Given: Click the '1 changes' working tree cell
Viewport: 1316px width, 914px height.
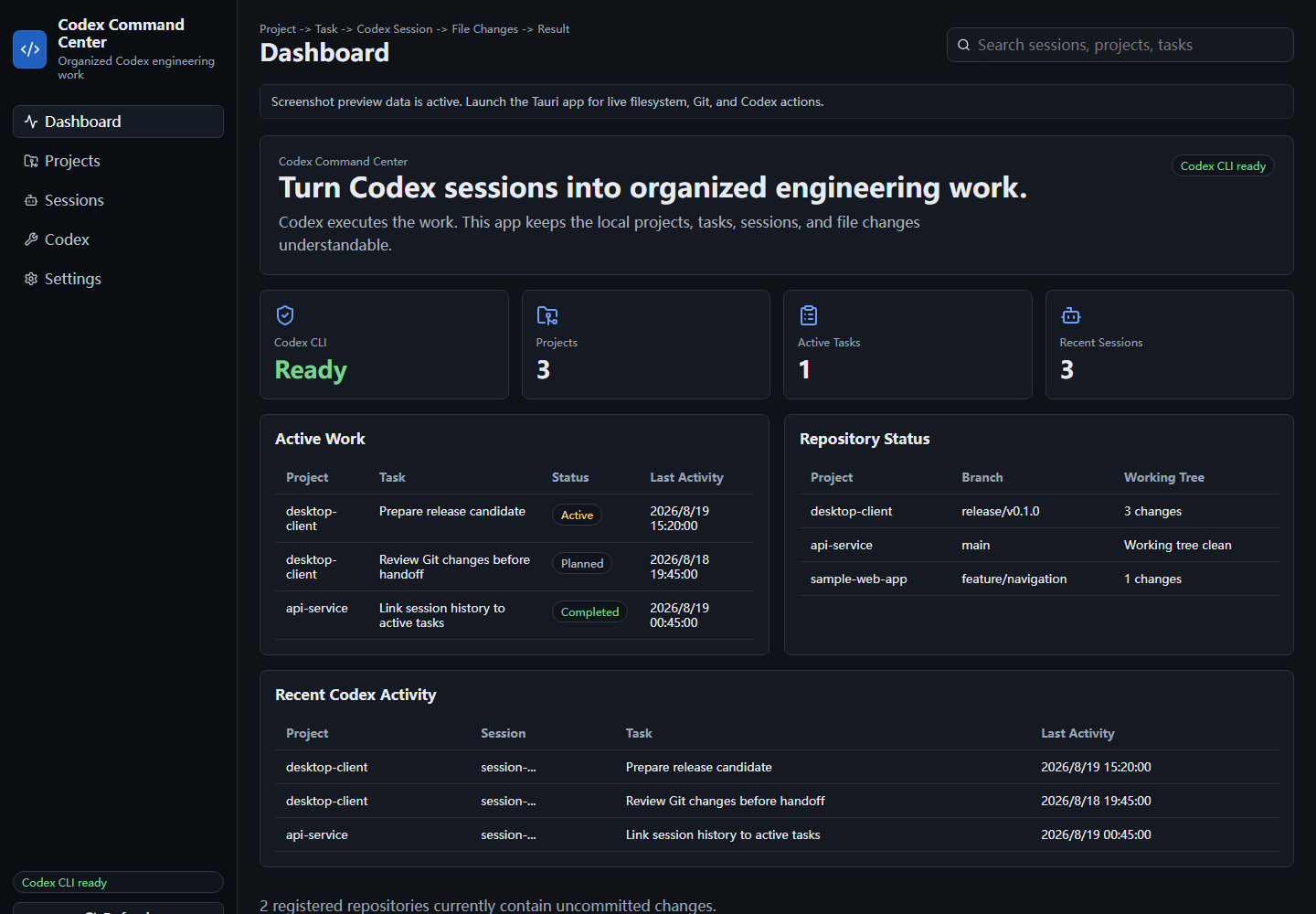Looking at the screenshot, I should pyautogui.click(x=1152, y=579).
